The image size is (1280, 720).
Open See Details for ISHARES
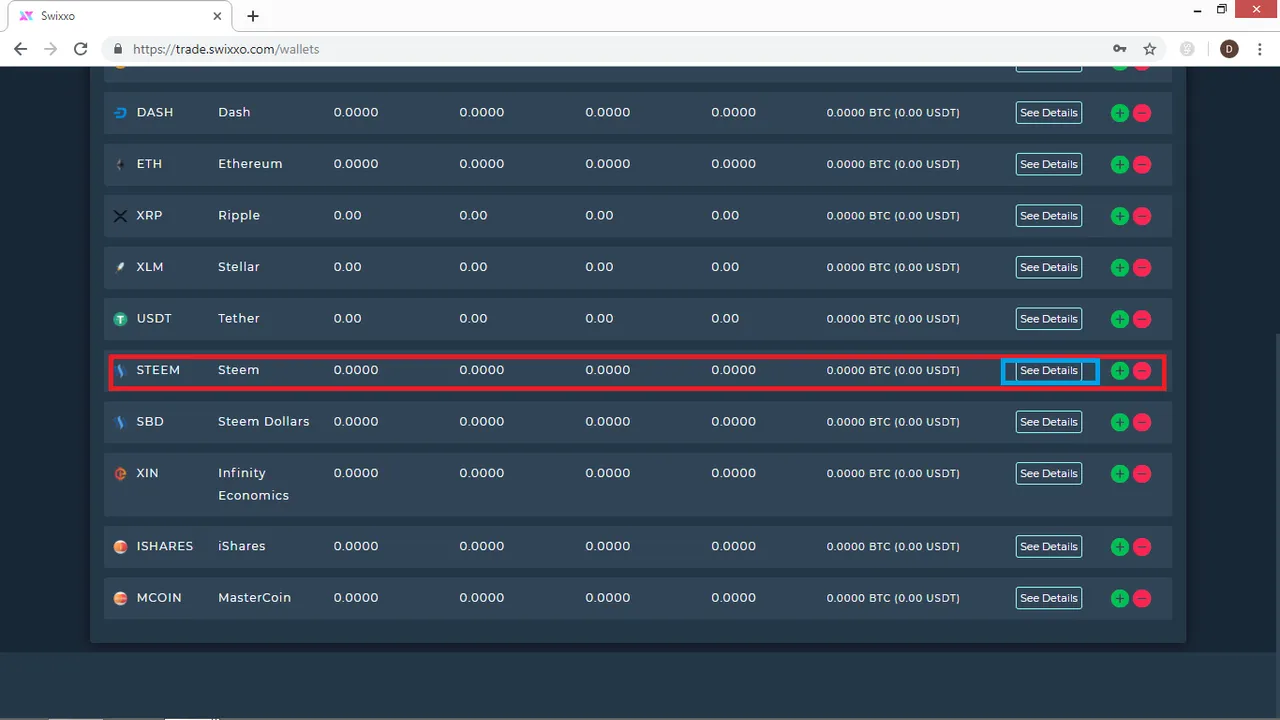coord(1049,547)
